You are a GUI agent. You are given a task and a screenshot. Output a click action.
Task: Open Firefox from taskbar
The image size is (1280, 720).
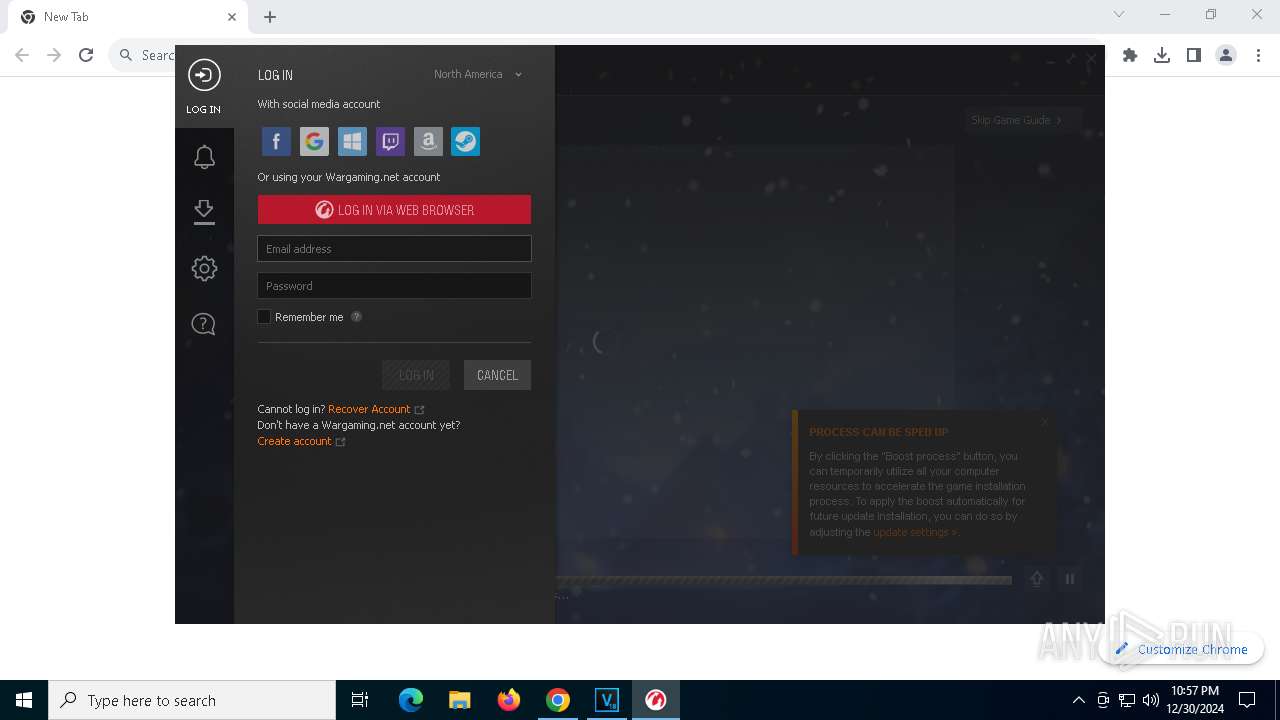509,700
